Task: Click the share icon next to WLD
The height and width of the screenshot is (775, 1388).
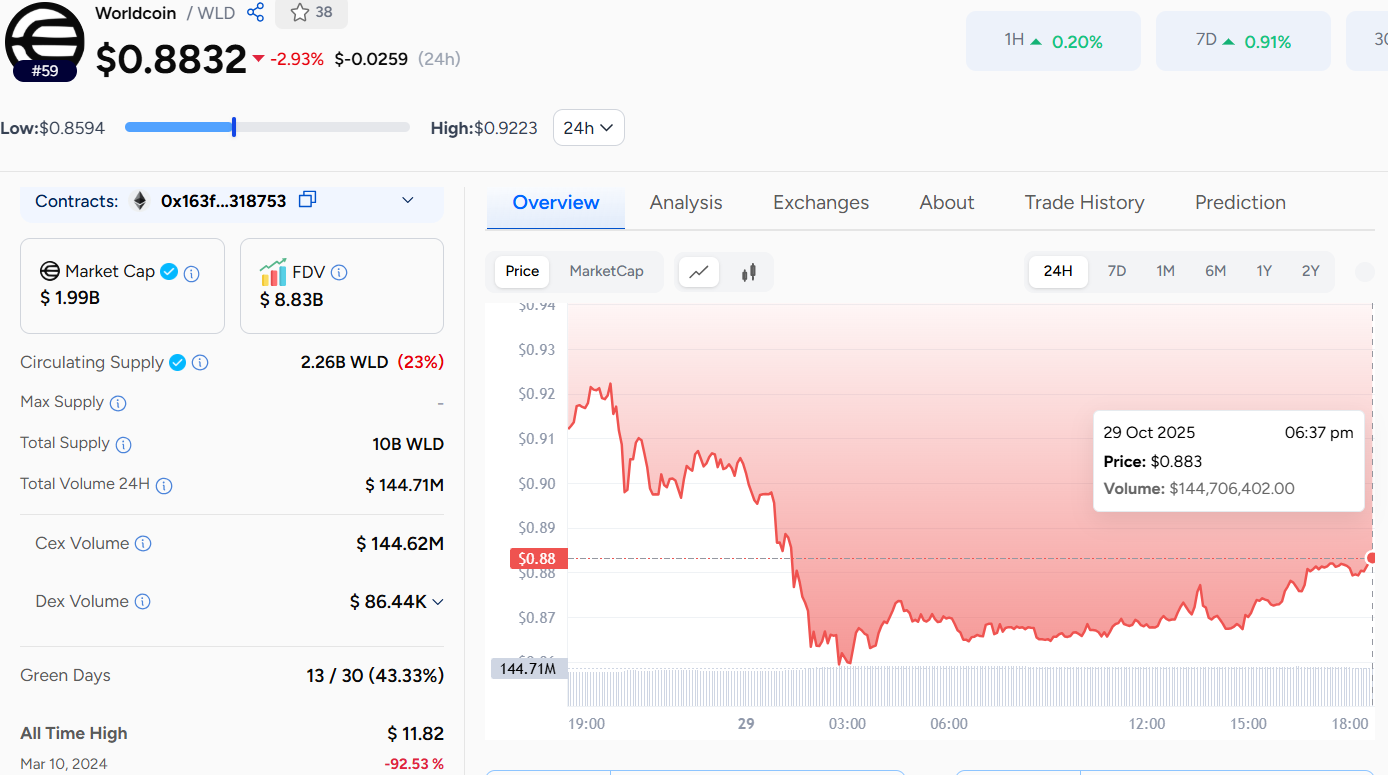Action: click(x=256, y=13)
